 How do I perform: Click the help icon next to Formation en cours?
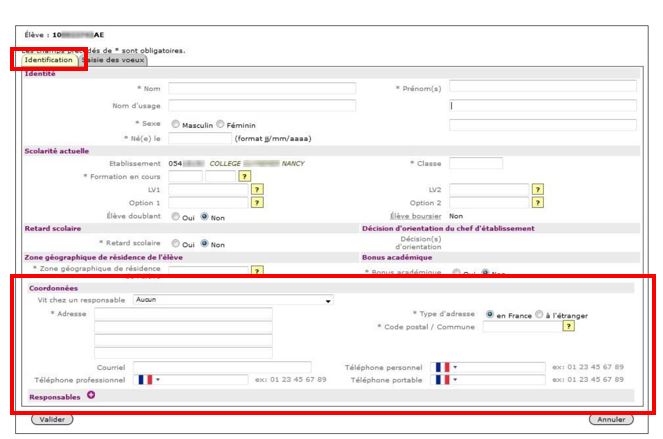pyautogui.click(x=245, y=176)
